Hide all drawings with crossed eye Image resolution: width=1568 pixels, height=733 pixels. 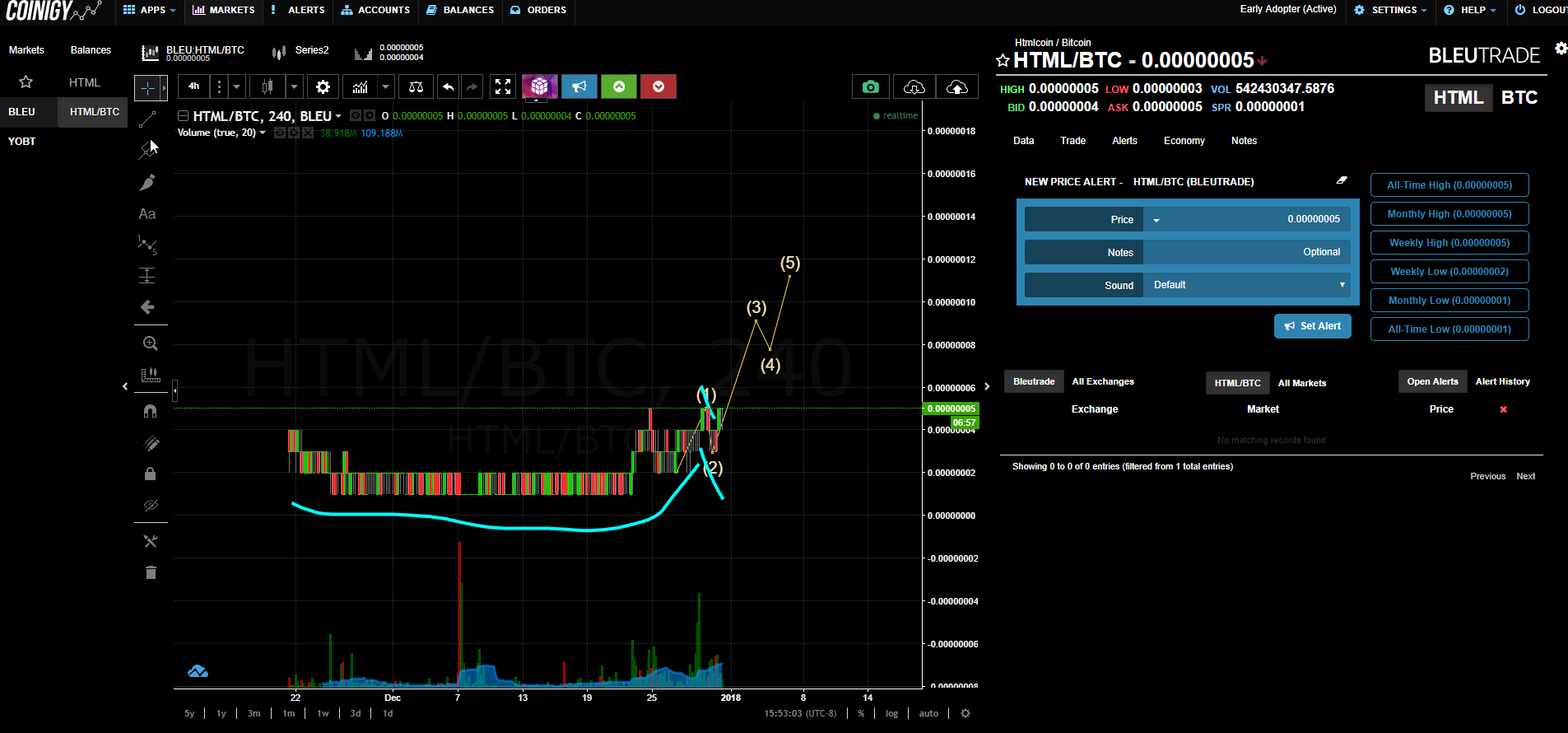(x=151, y=505)
